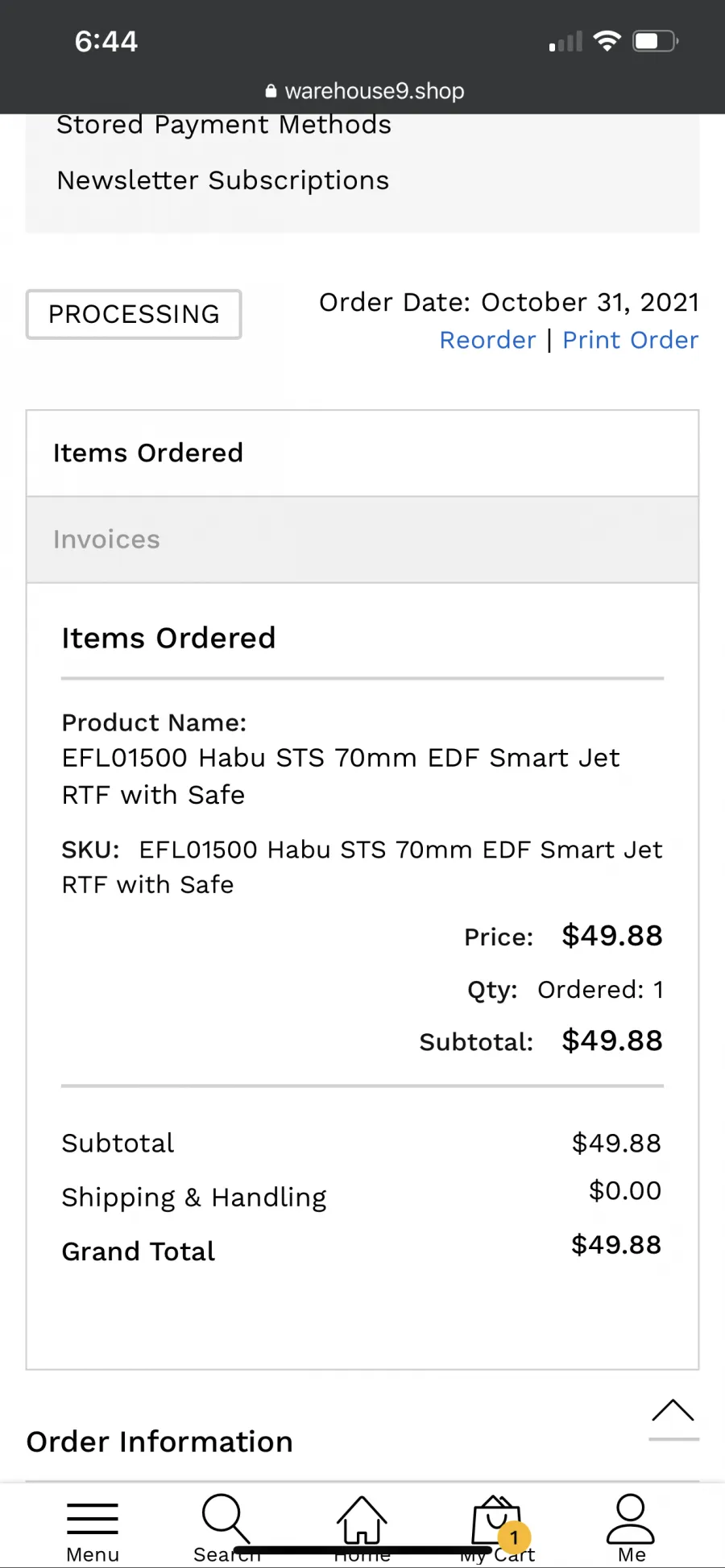This screenshot has width=725, height=1568.
Task: Open Stored Payment Methods
Action: tap(224, 125)
